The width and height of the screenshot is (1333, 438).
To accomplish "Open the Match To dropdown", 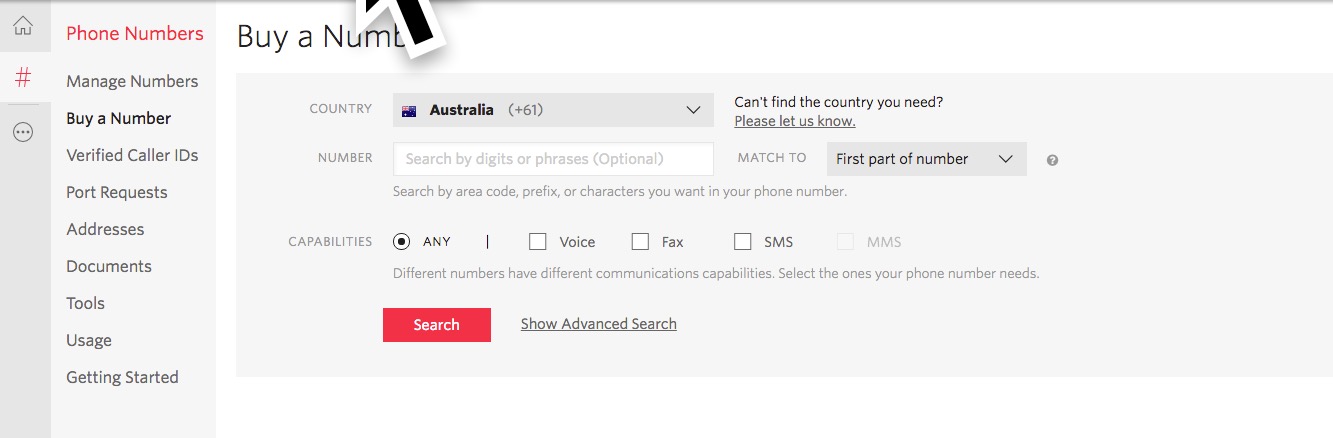I will [x=926, y=159].
